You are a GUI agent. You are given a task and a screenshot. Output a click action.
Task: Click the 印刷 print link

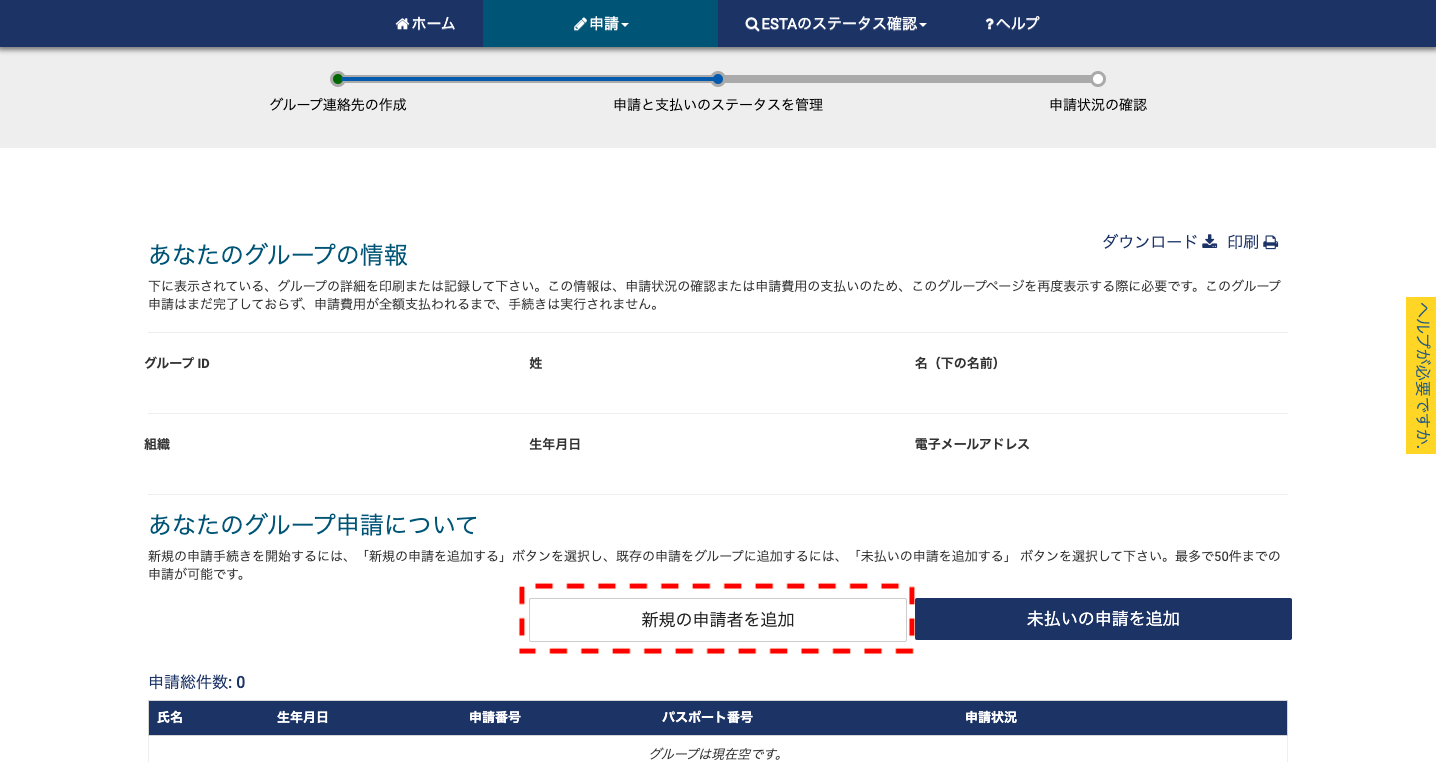1252,242
